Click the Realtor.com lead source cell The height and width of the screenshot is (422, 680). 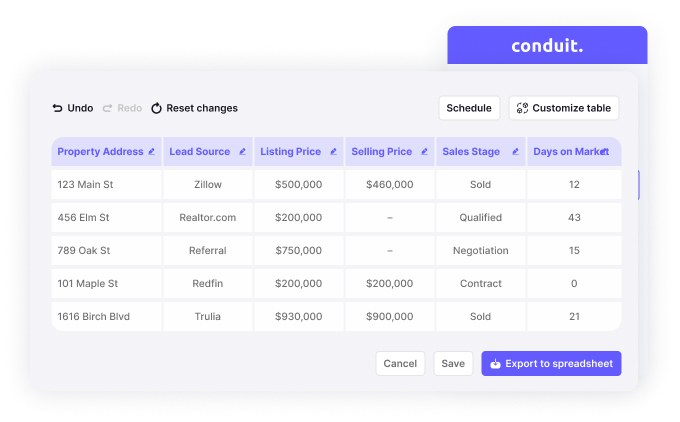(x=208, y=218)
